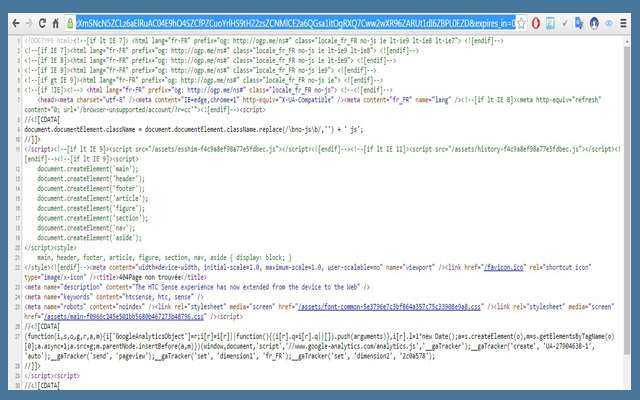Click the line "document.createElement('main');"

click(x=88, y=169)
